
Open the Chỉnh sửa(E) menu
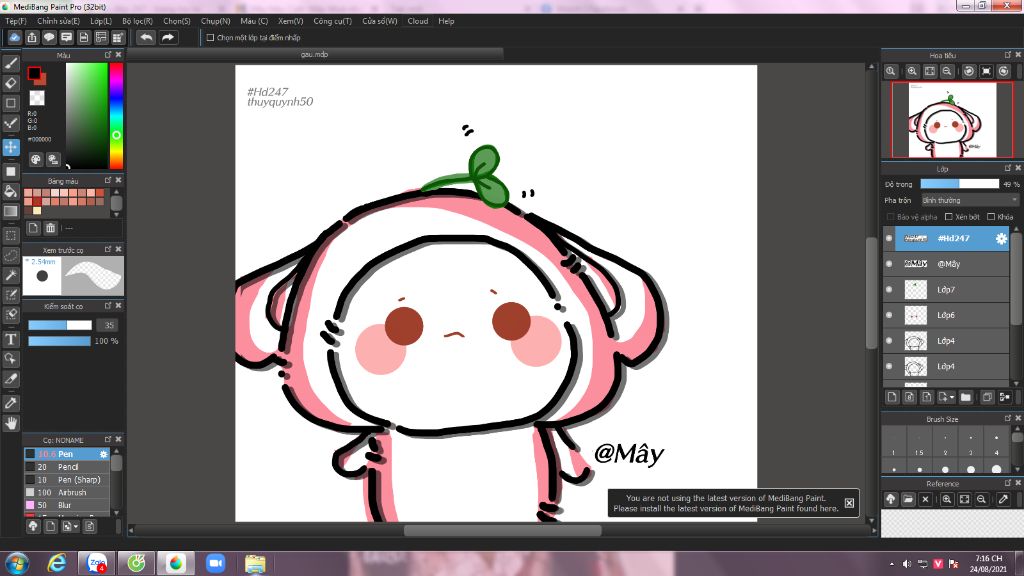coord(58,21)
